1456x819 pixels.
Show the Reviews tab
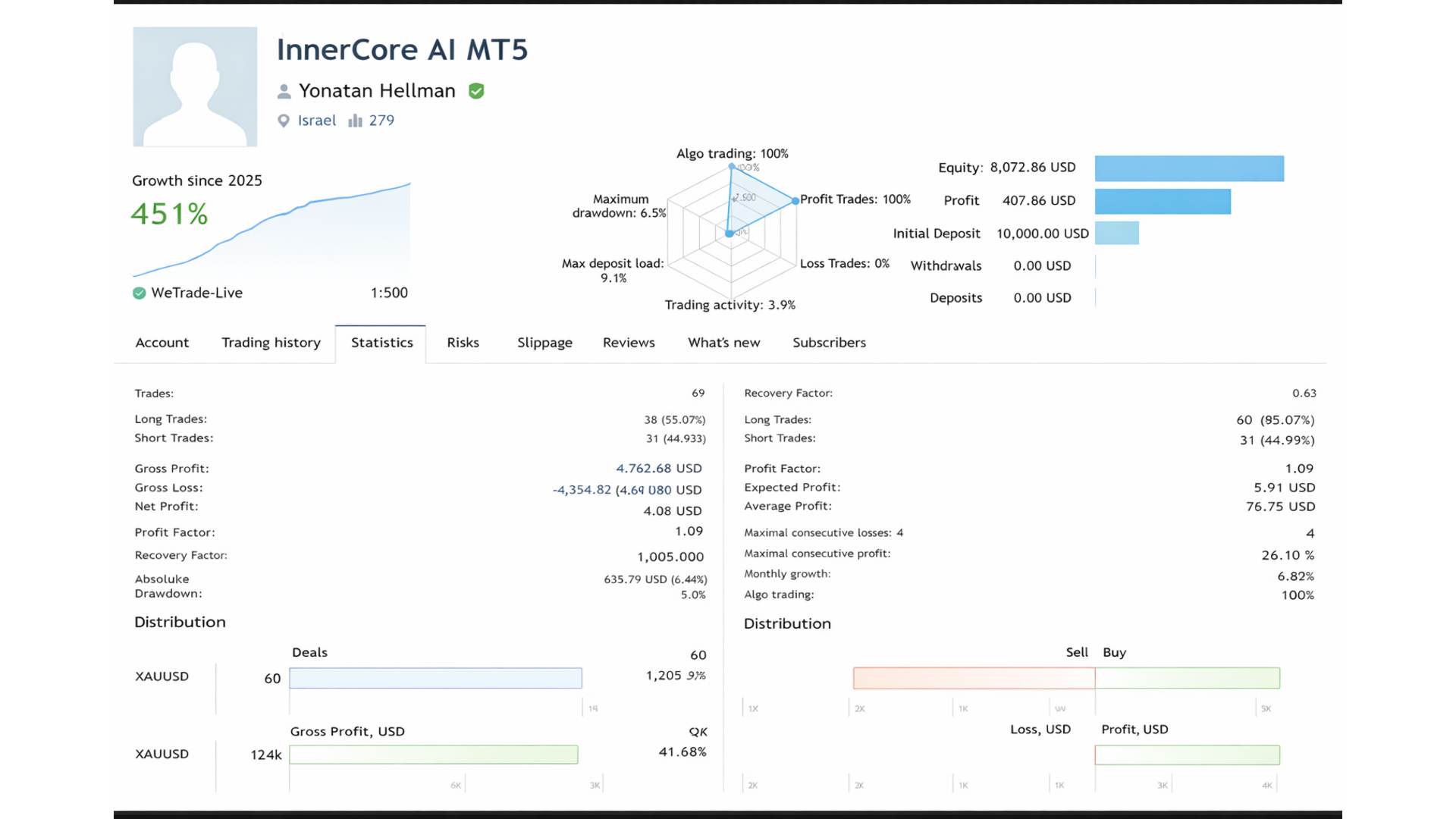tap(629, 343)
